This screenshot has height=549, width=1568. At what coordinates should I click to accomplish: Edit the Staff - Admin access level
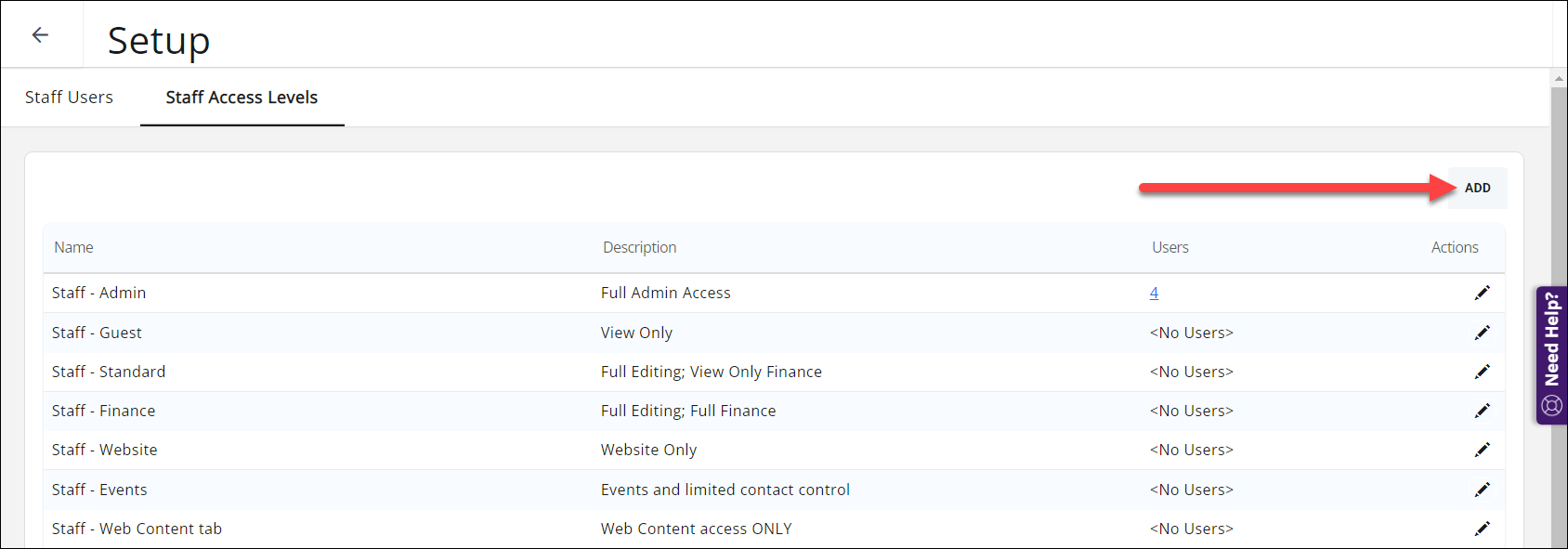(1483, 293)
